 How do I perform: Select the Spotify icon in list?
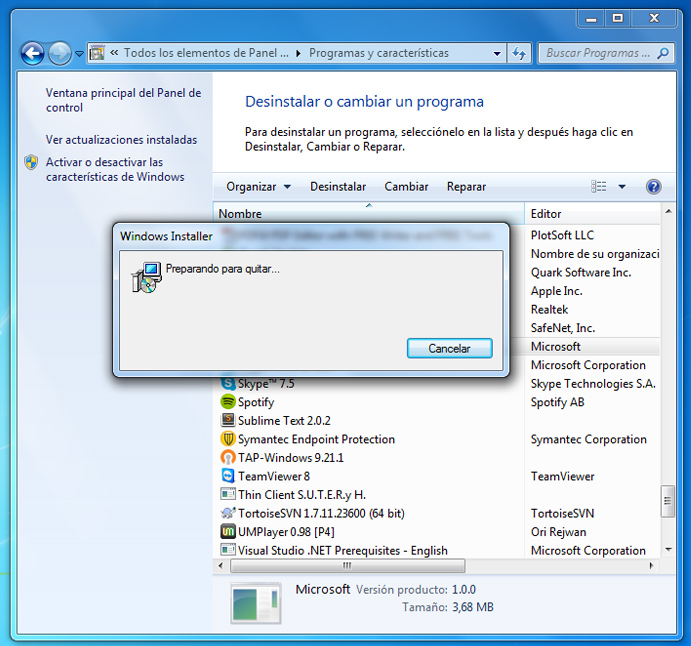pyautogui.click(x=228, y=402)
